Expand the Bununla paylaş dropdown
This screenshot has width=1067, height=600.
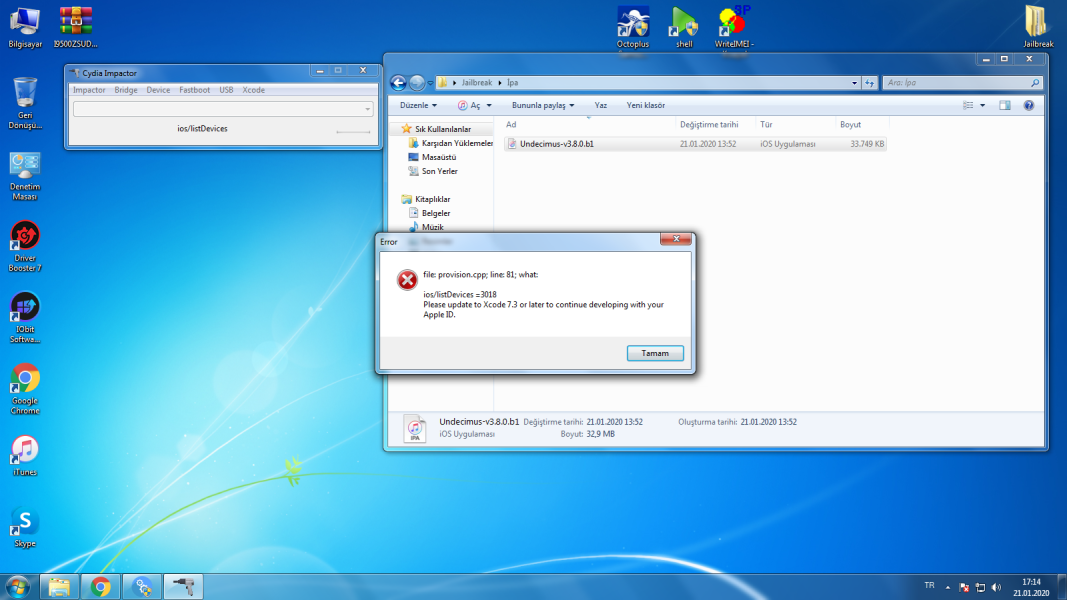point(542,105)
